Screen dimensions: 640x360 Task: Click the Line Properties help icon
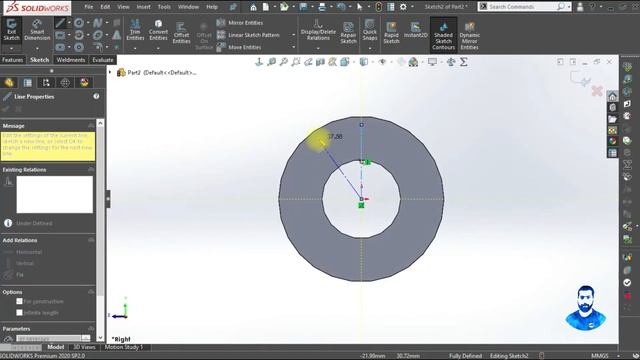96,96
